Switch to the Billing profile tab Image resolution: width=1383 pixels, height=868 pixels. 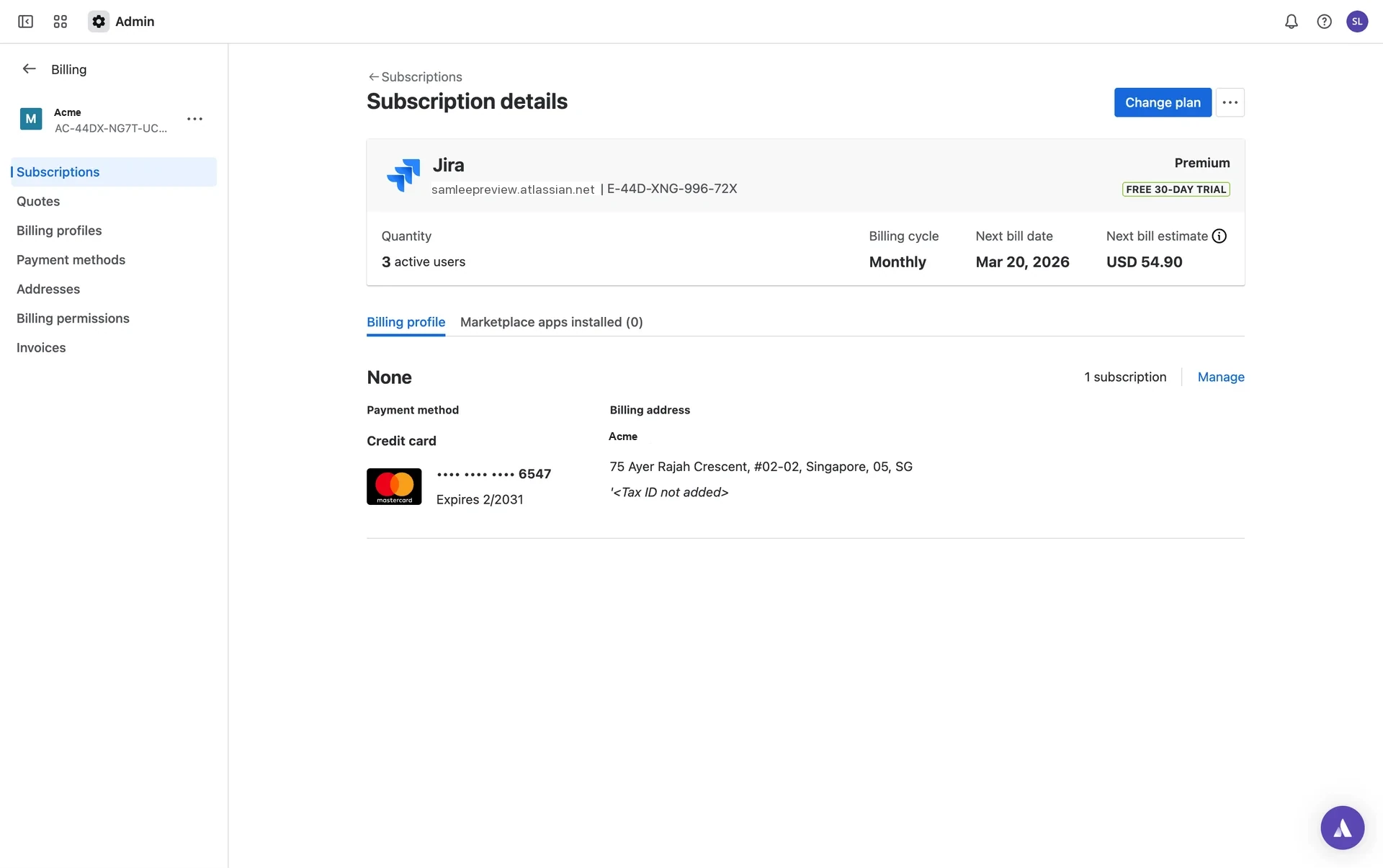tap(406, 322)
